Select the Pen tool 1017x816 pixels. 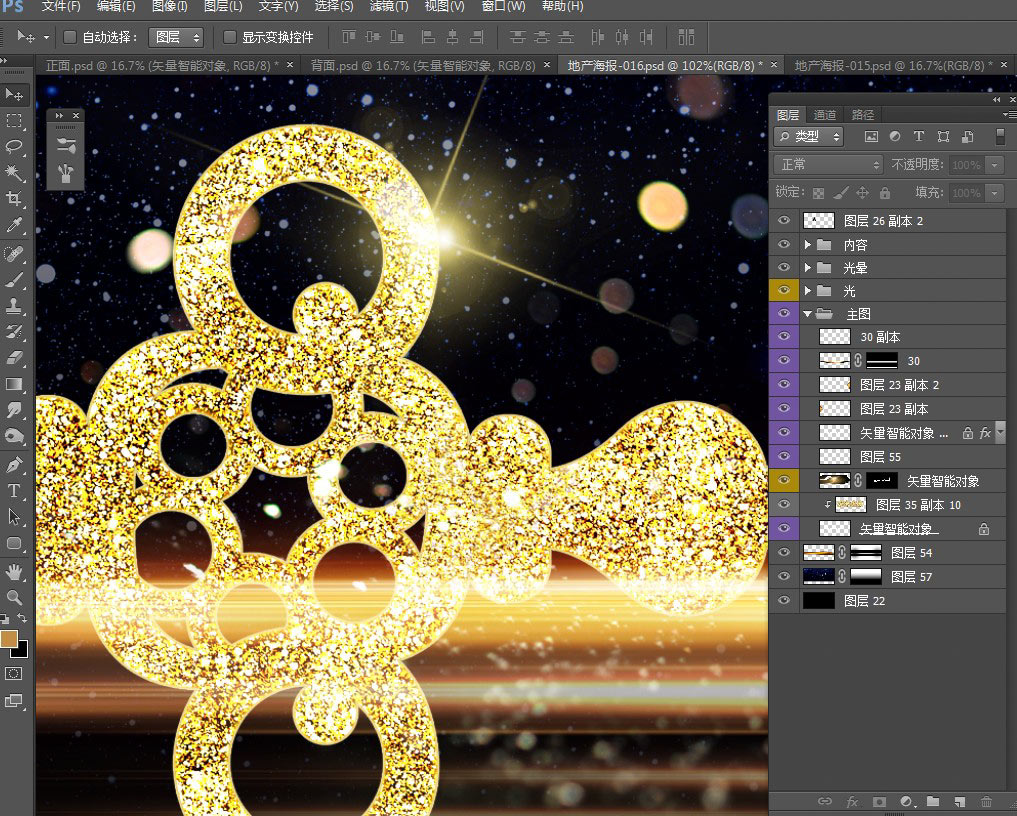[14, 464]
